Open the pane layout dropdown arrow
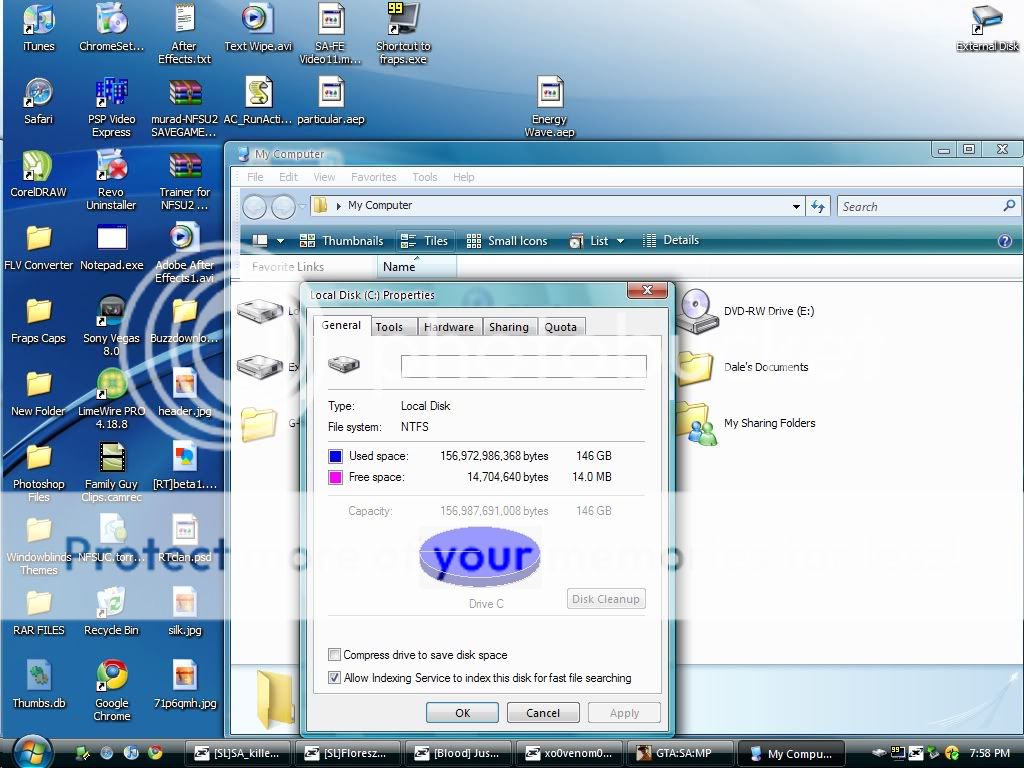1024x768 pixels. (x=280, y=241)
